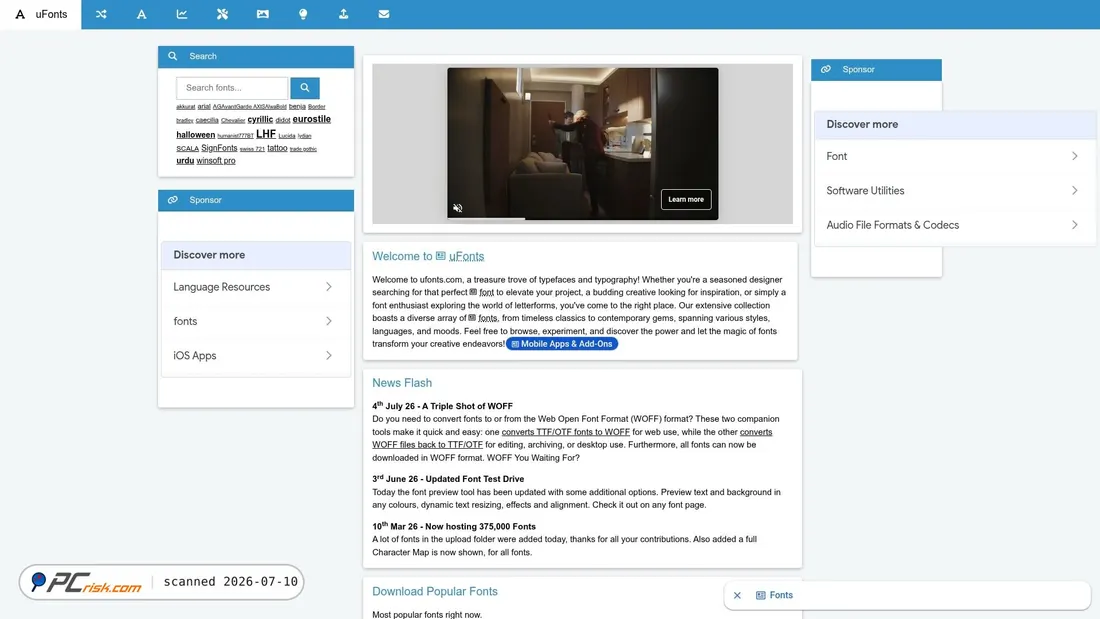
Task: Open the bradley tag link
Action: click(185, 121)
